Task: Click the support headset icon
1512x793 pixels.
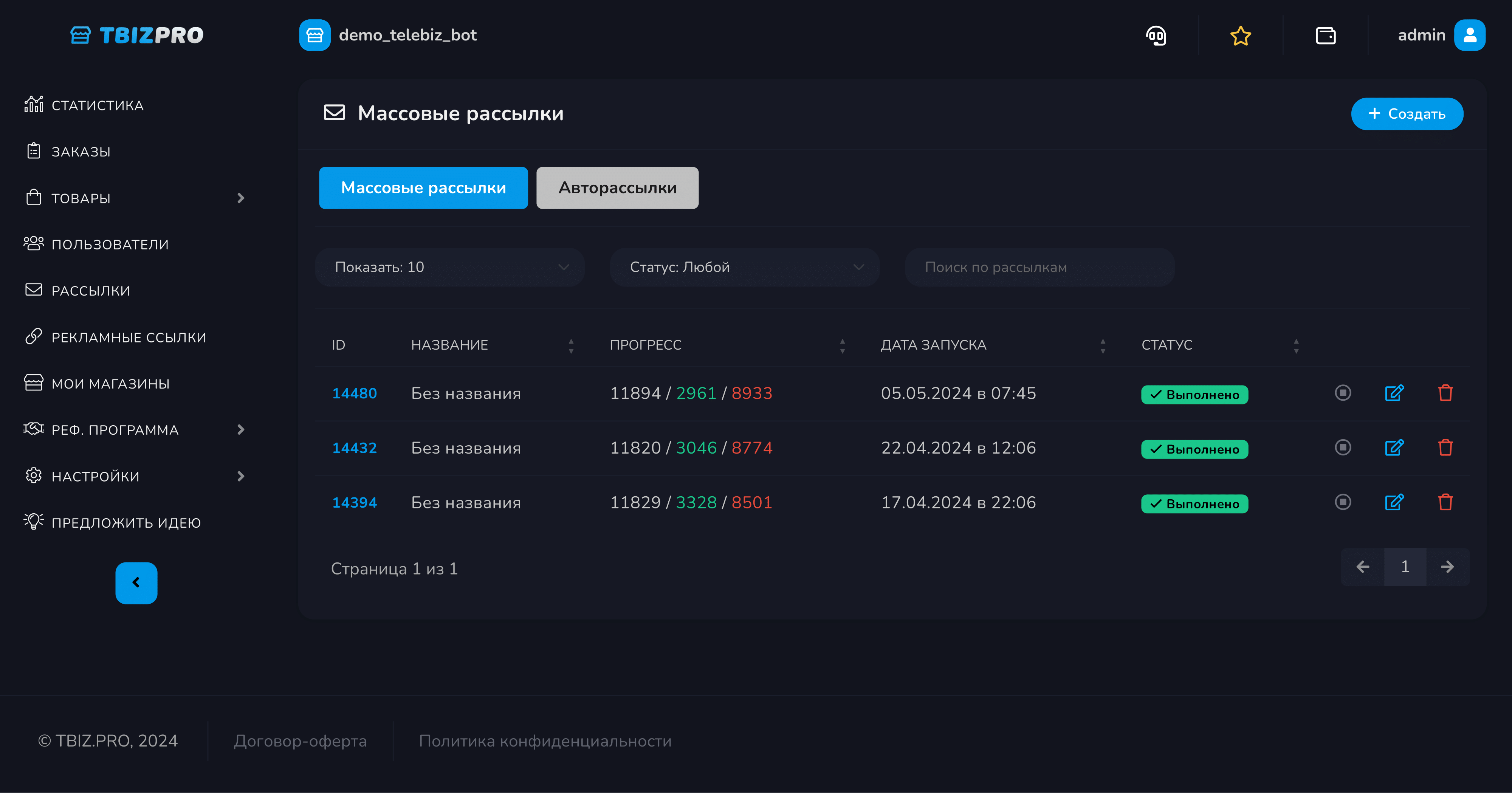Action: tap(1156, 36)
